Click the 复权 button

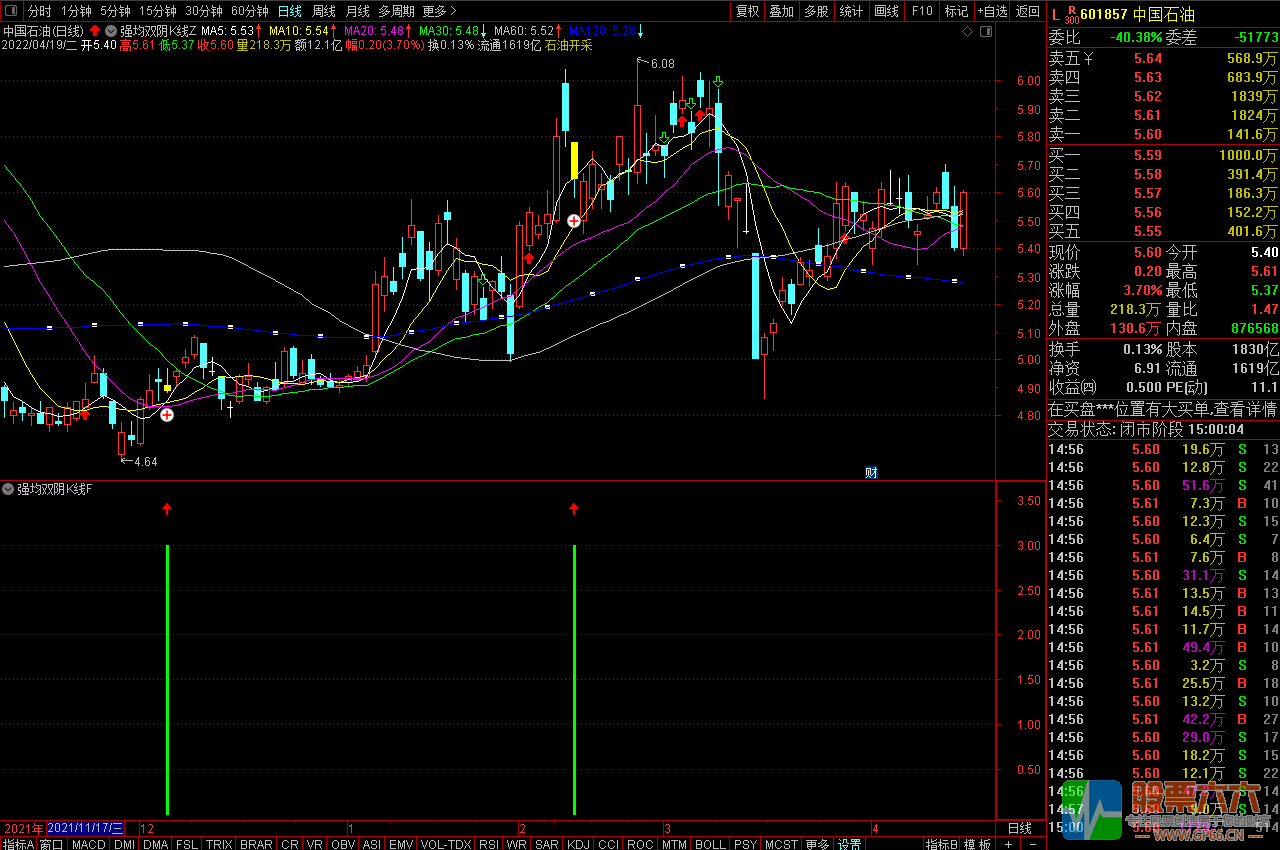[747, 11]
